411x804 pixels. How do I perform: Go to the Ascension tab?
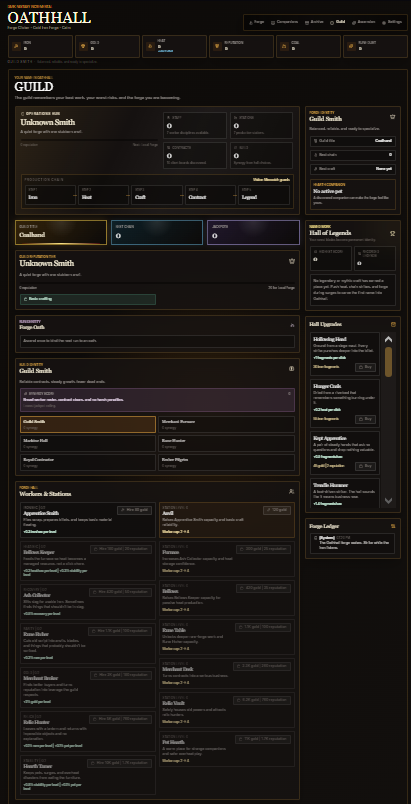(364, 23)
